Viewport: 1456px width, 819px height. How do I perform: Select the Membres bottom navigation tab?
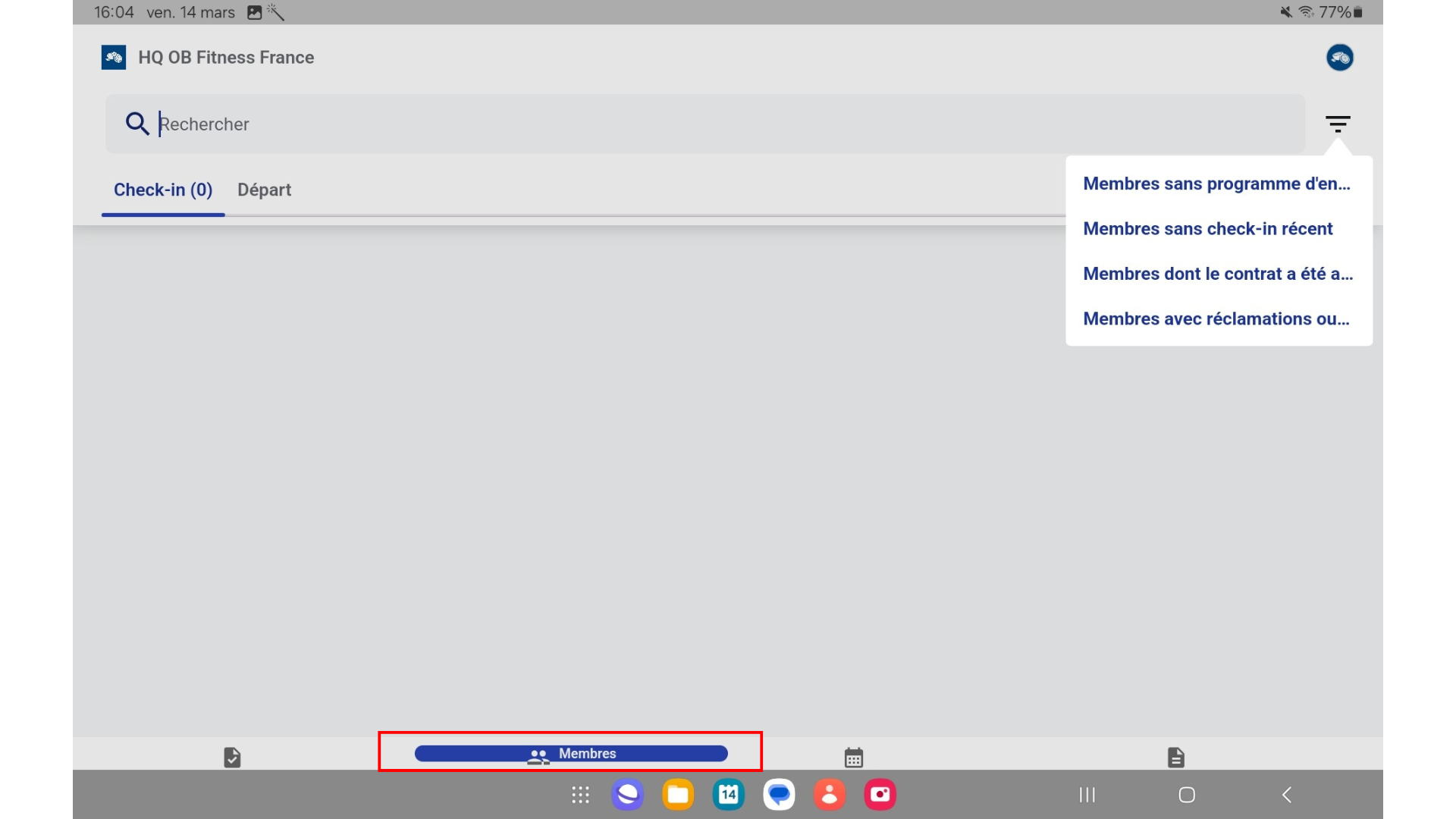[x=571, y=753]
